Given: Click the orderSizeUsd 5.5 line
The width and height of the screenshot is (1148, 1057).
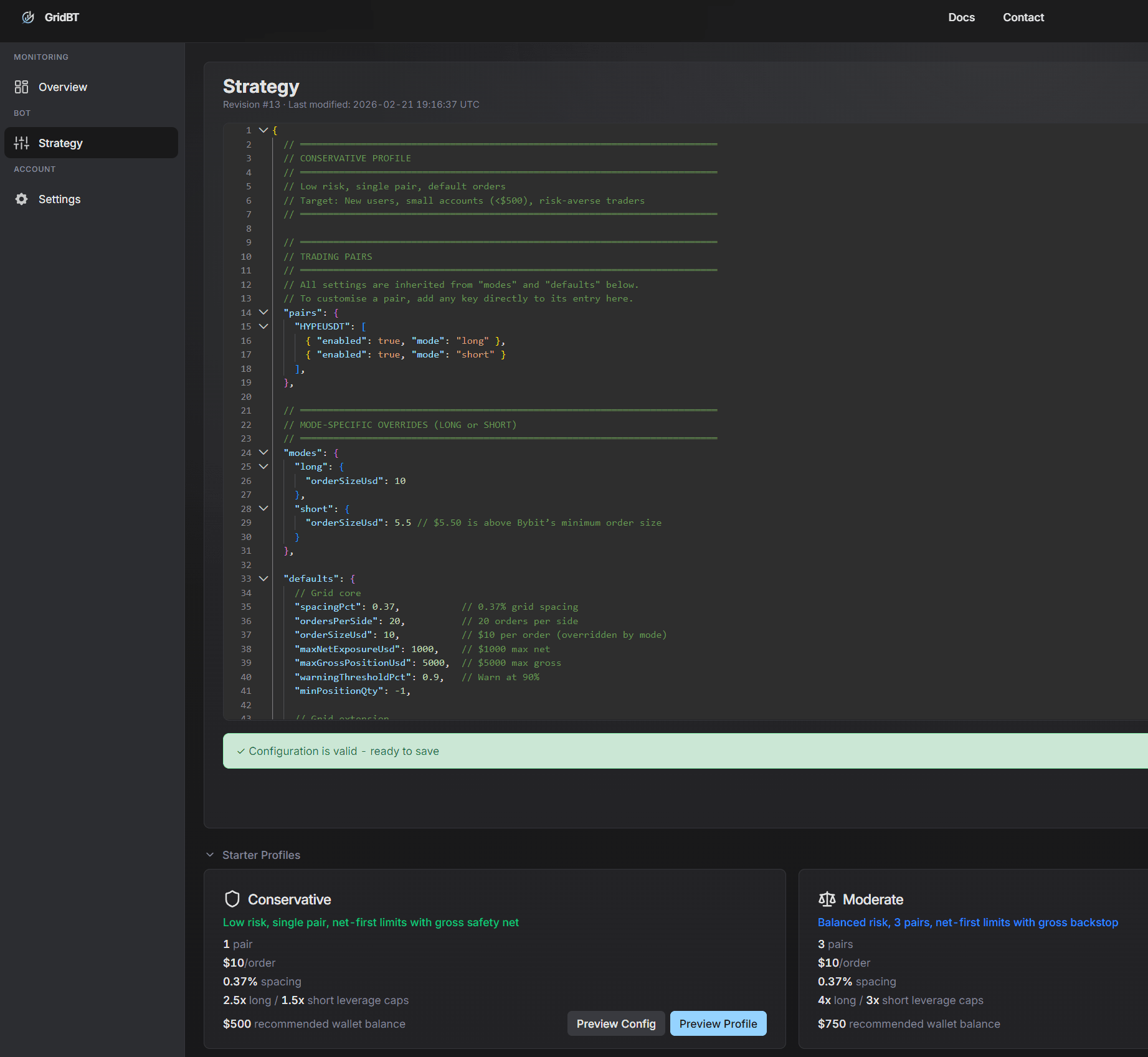Looking at the screenshot, I should 483,523.
